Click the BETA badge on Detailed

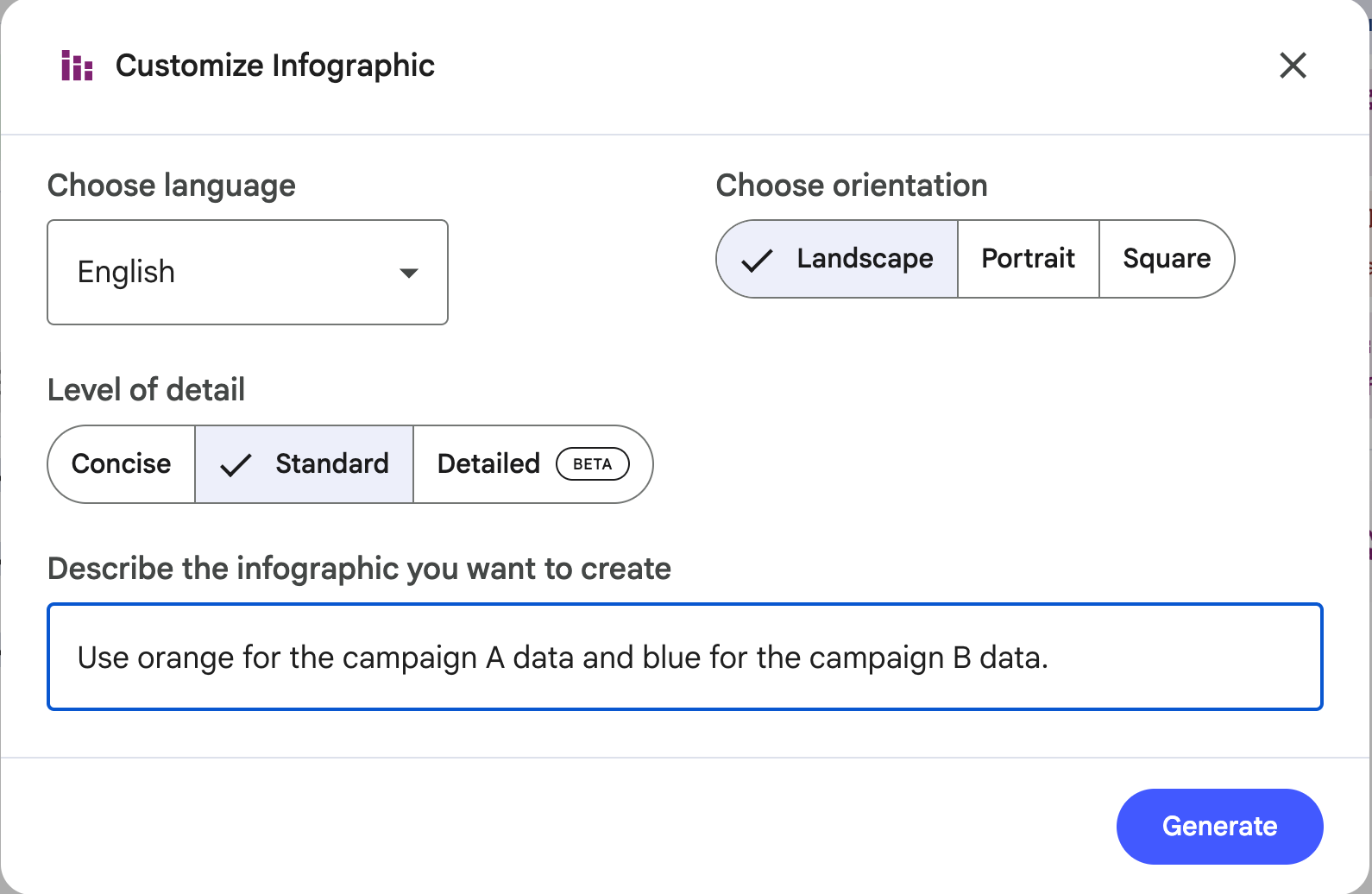[x=593, y=464]
